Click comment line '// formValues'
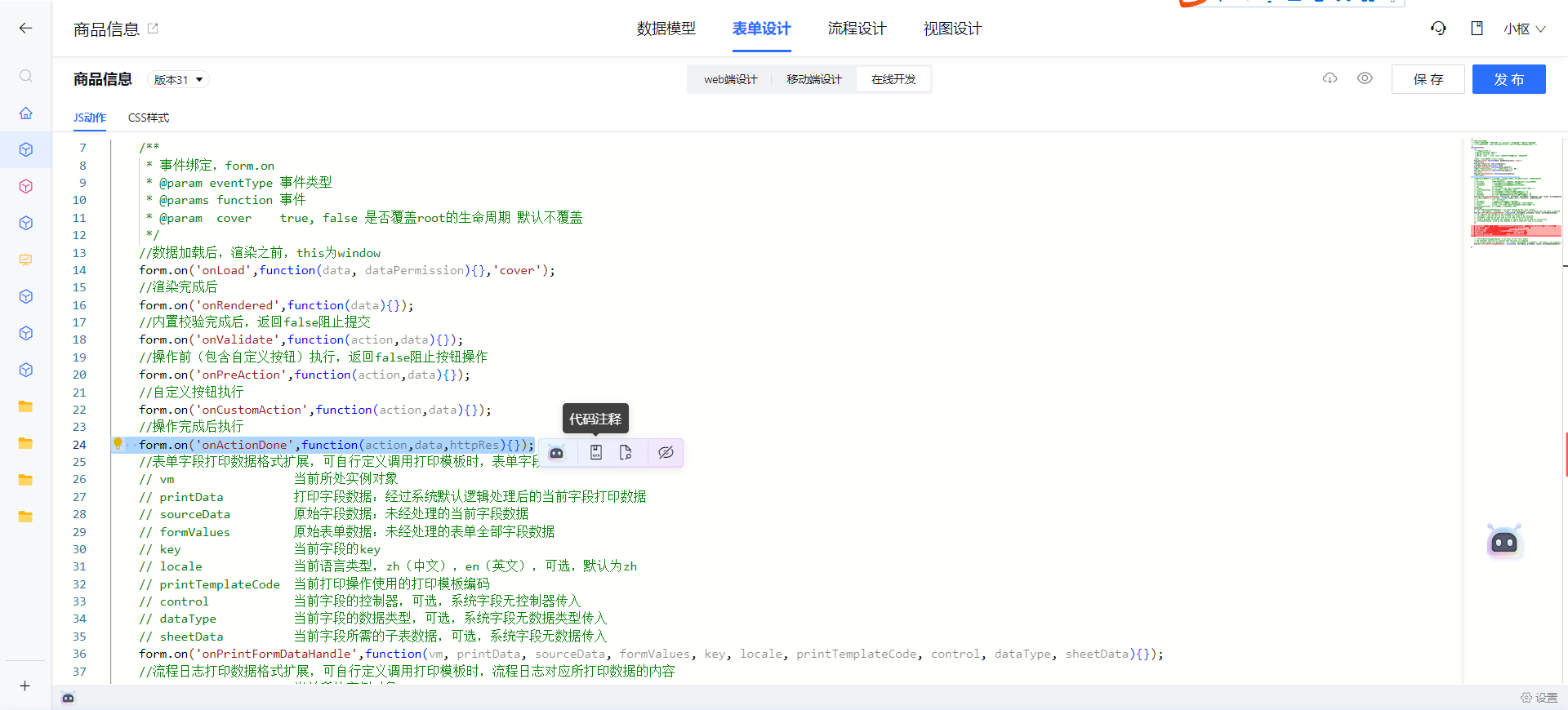Screen dimensions: 1568x710 pos(347,532)
